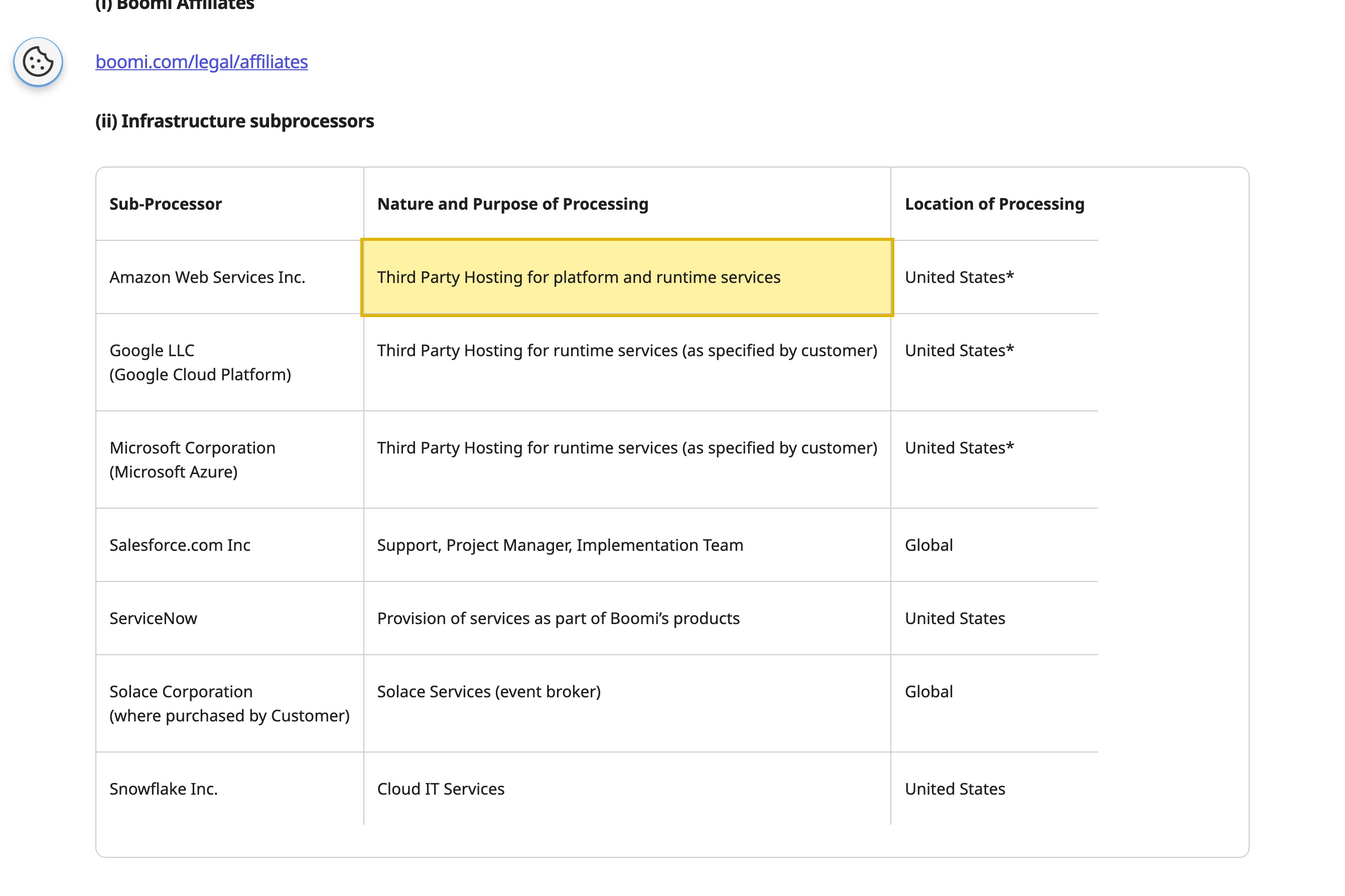Select the 'Salesforce.com Inc' cell
The image size is (1345, 896).
click(x=230, y=545)
